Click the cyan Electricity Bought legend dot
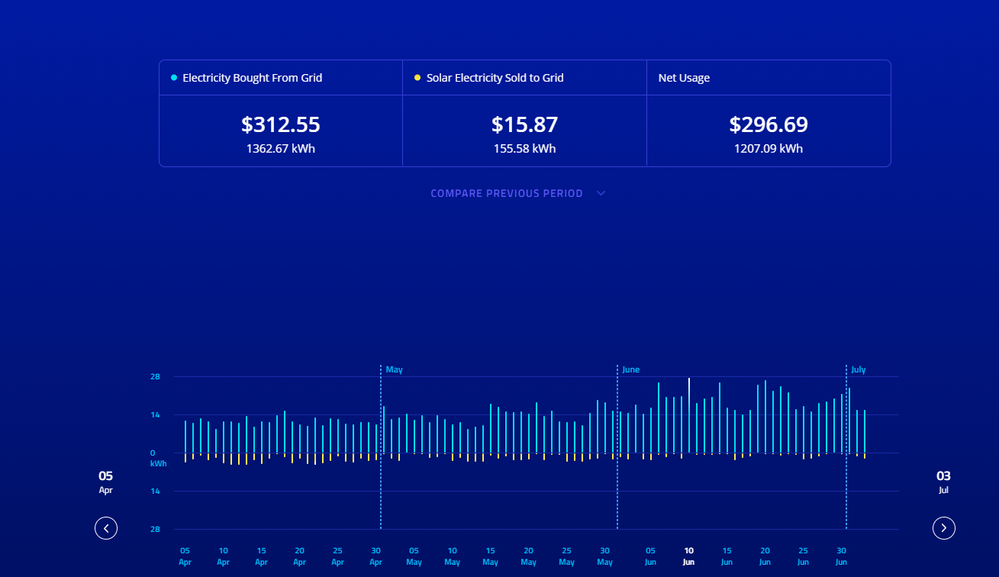 point(174,78)
